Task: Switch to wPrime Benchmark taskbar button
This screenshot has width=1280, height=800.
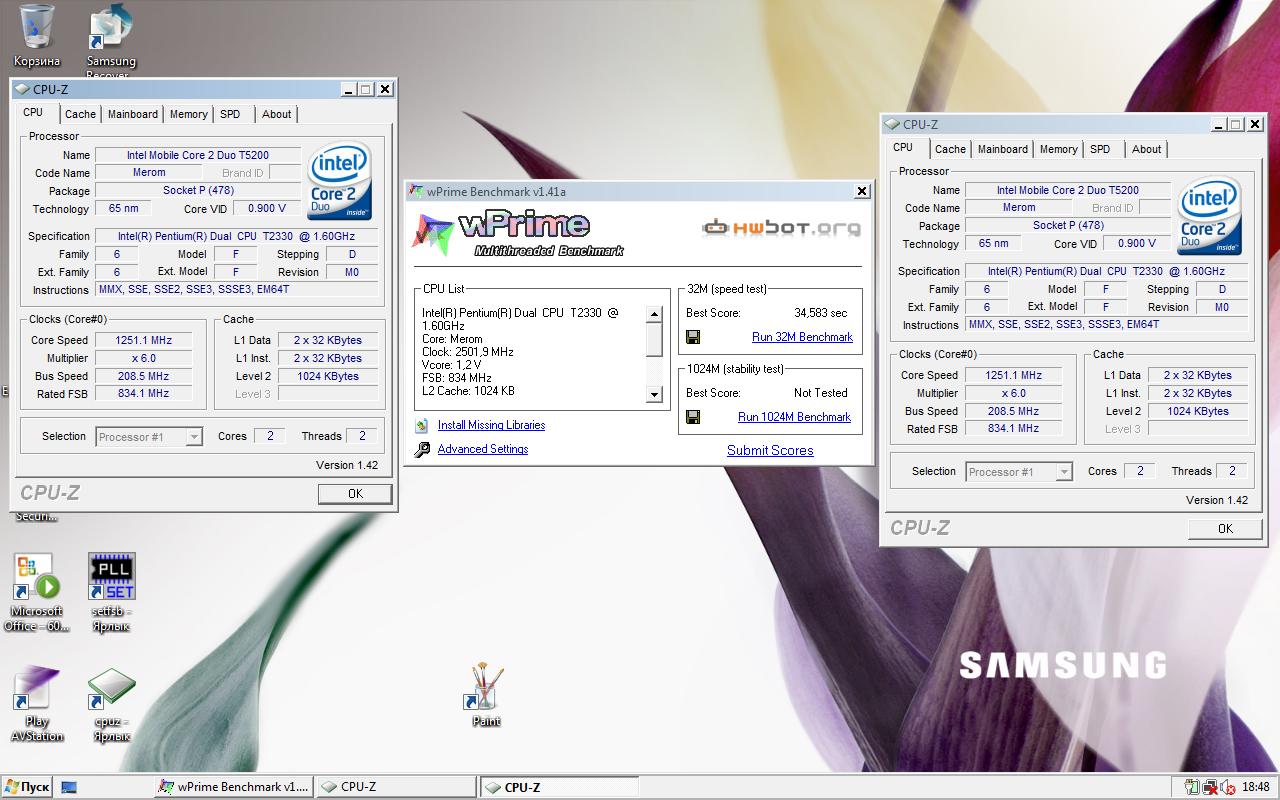Action: coord(235,787)
